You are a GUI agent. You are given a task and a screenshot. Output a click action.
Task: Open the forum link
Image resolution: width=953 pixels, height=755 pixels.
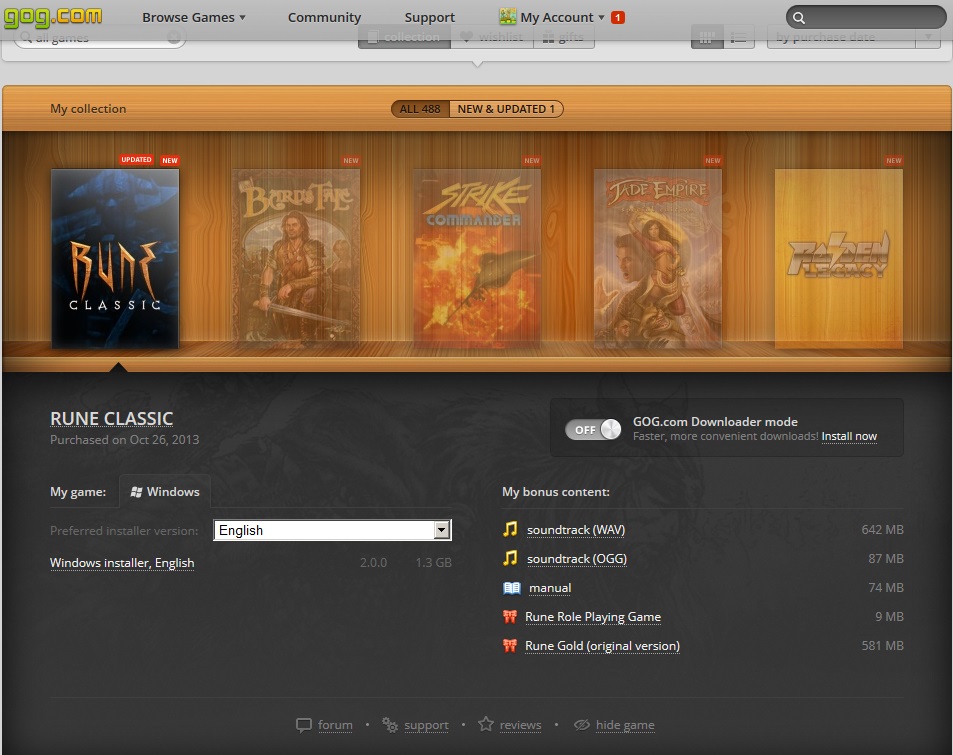(x=335, y=725)
